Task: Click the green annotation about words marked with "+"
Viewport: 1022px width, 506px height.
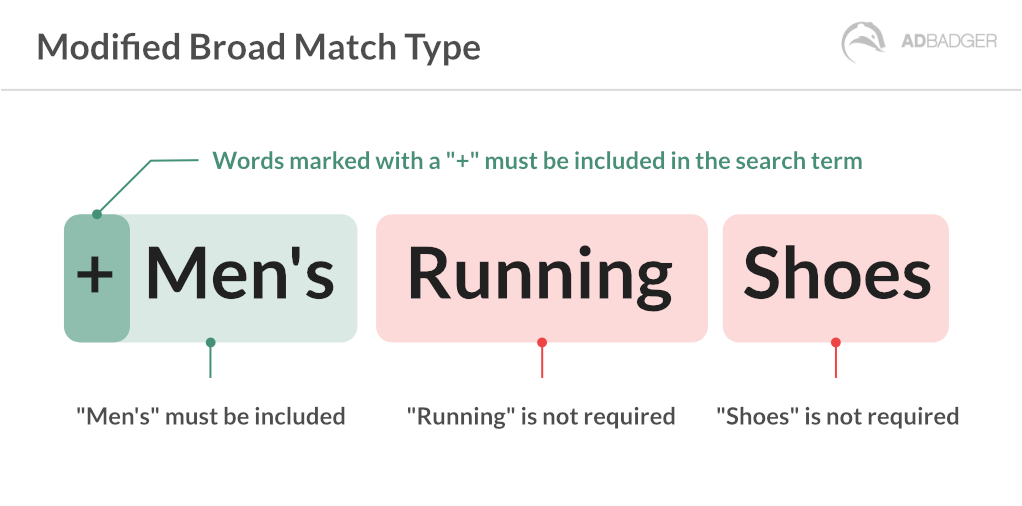Action: (537, 160)
